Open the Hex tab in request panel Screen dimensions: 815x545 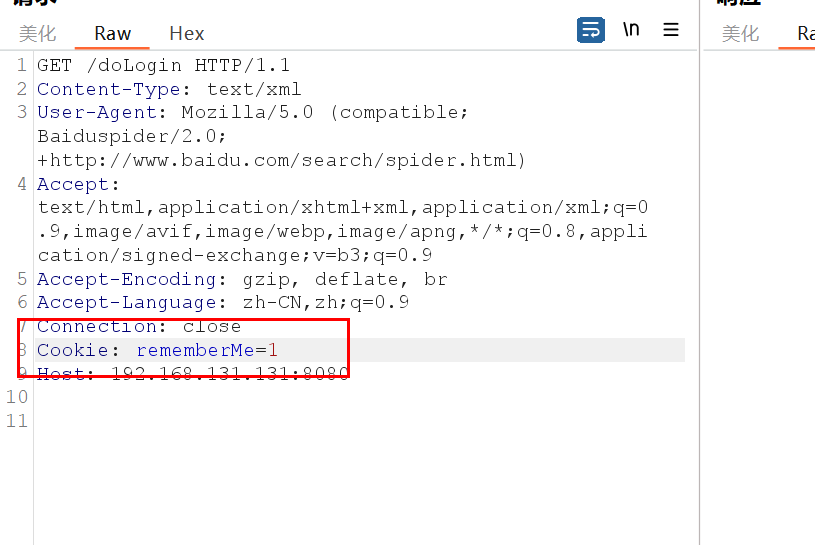click(187, 34)
